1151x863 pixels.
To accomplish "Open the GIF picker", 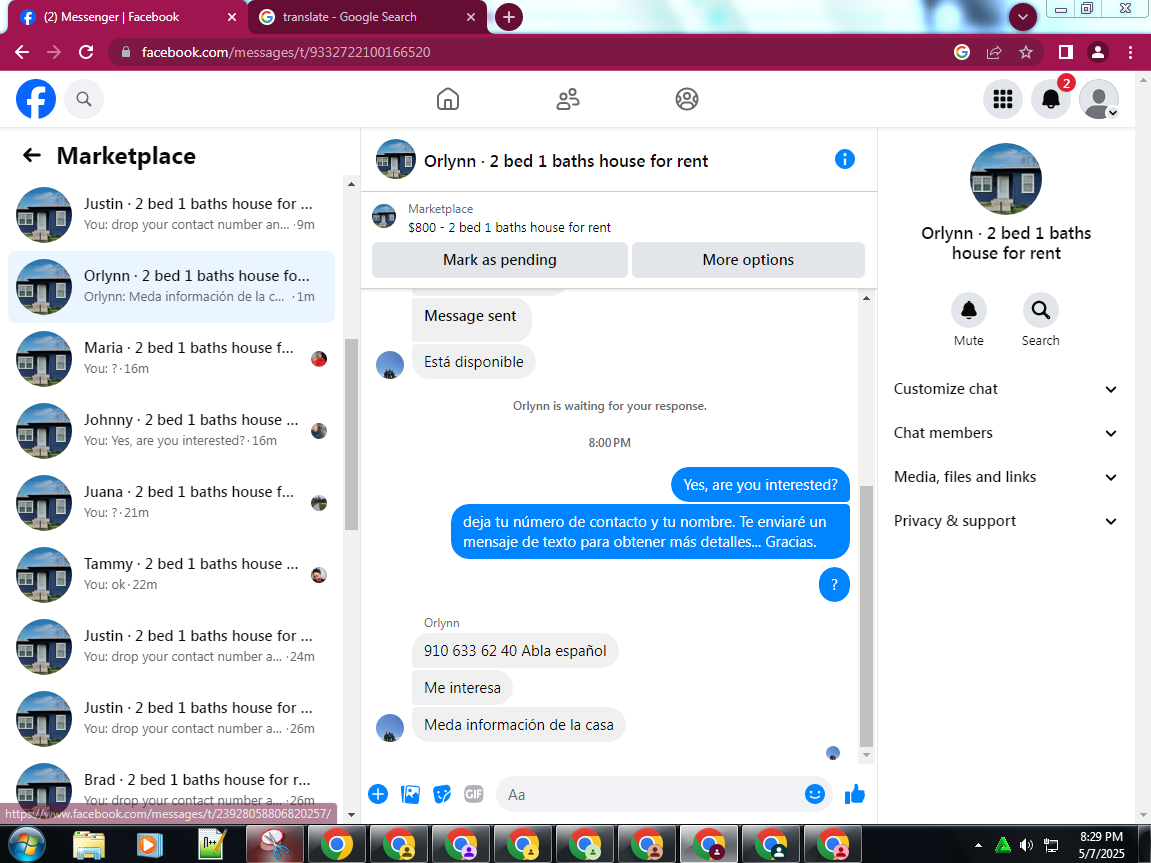I will [x=473, y=794].
